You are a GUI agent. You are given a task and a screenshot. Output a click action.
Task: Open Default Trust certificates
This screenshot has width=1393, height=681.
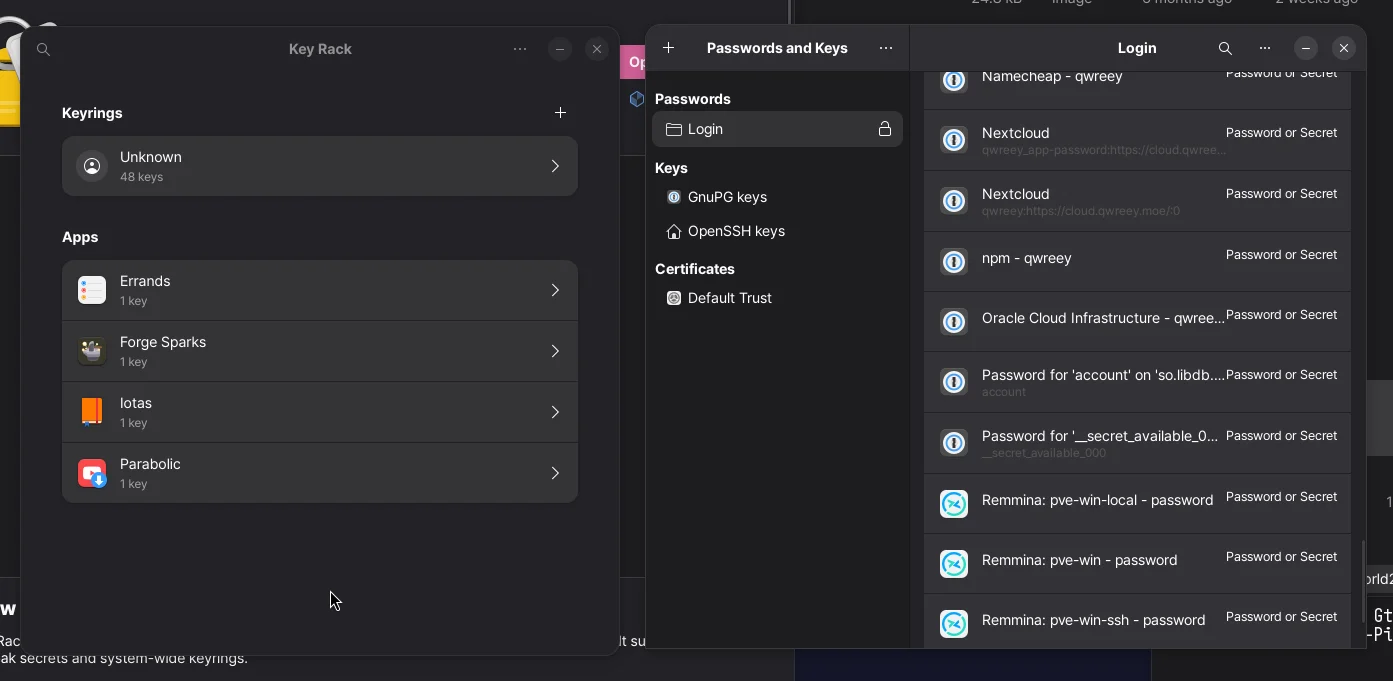click(729, 298)
